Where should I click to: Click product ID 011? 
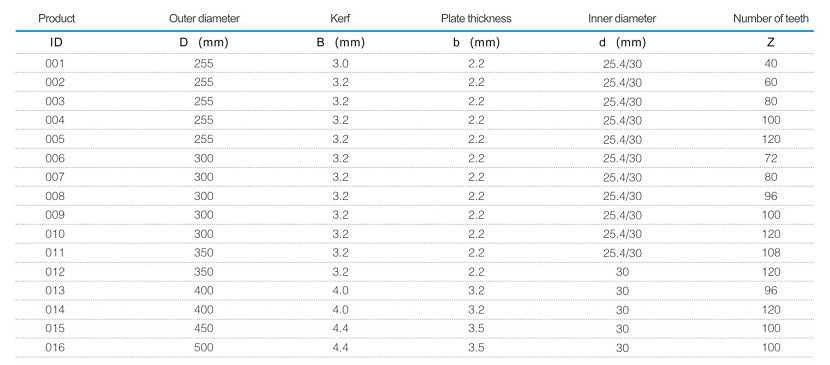tap(55, 253)
